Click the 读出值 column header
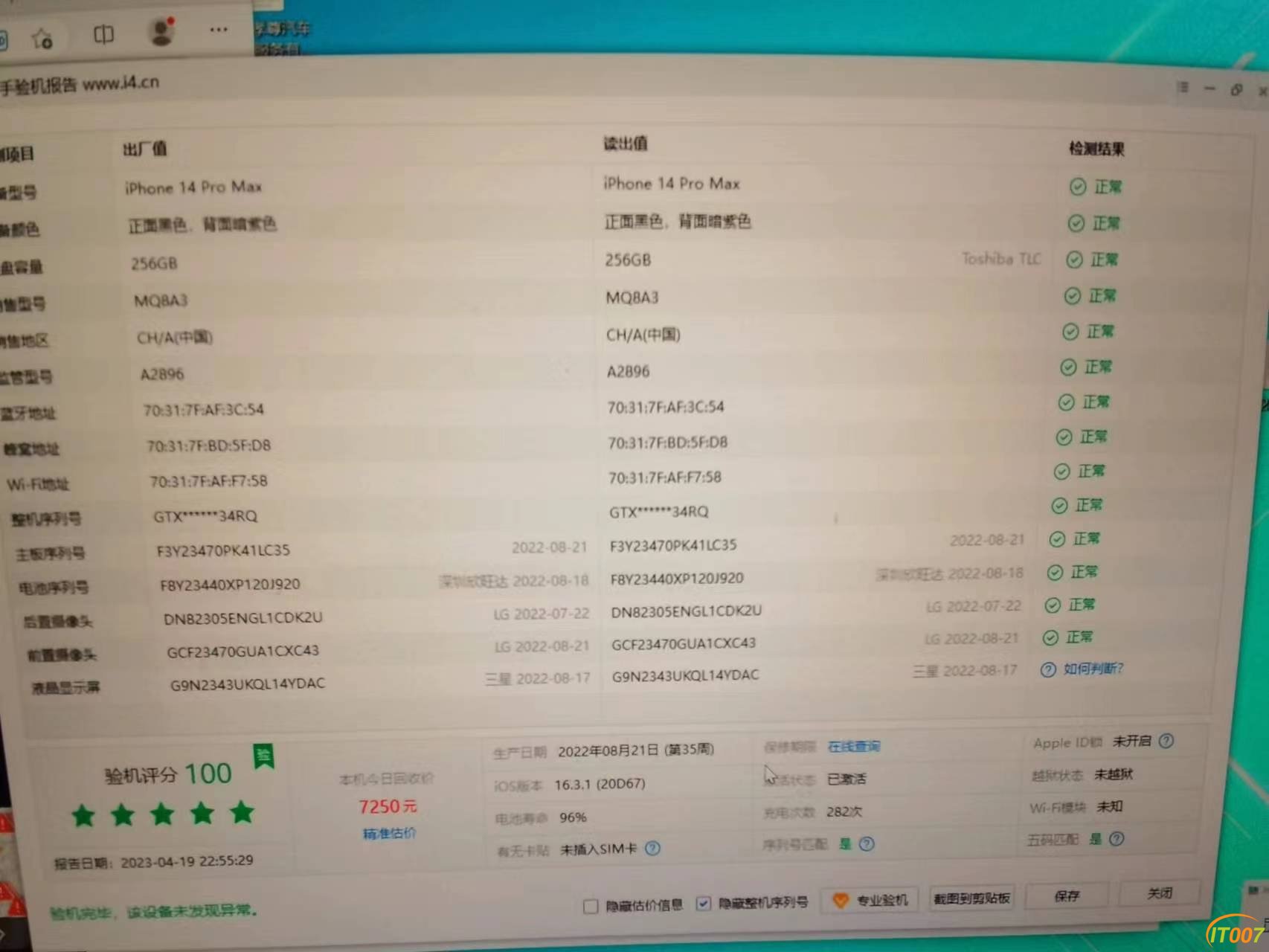Viewport: 1269px width, 952px height. [x=626, y=144]
